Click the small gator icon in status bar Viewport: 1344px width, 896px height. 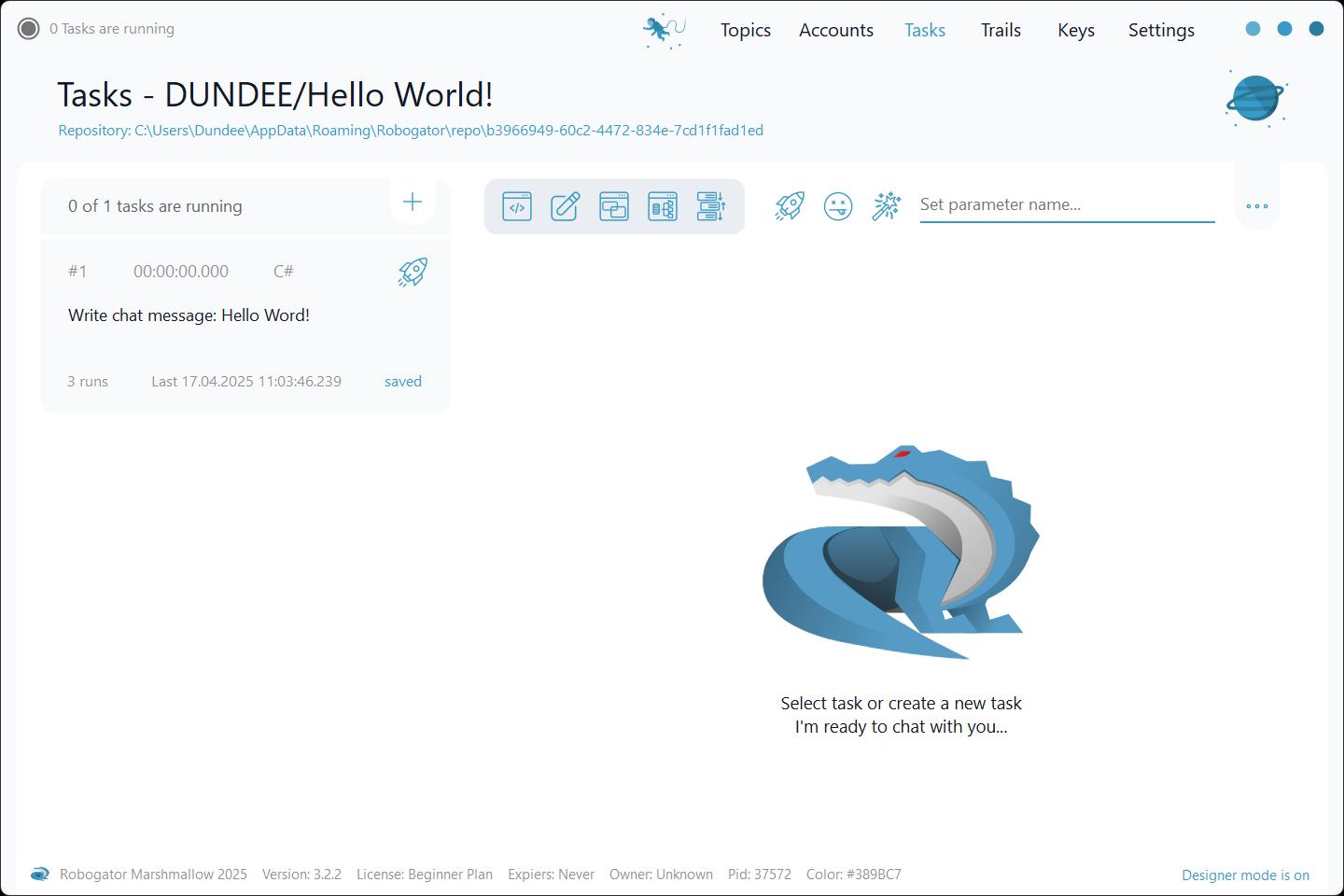(x=40, y=875)
